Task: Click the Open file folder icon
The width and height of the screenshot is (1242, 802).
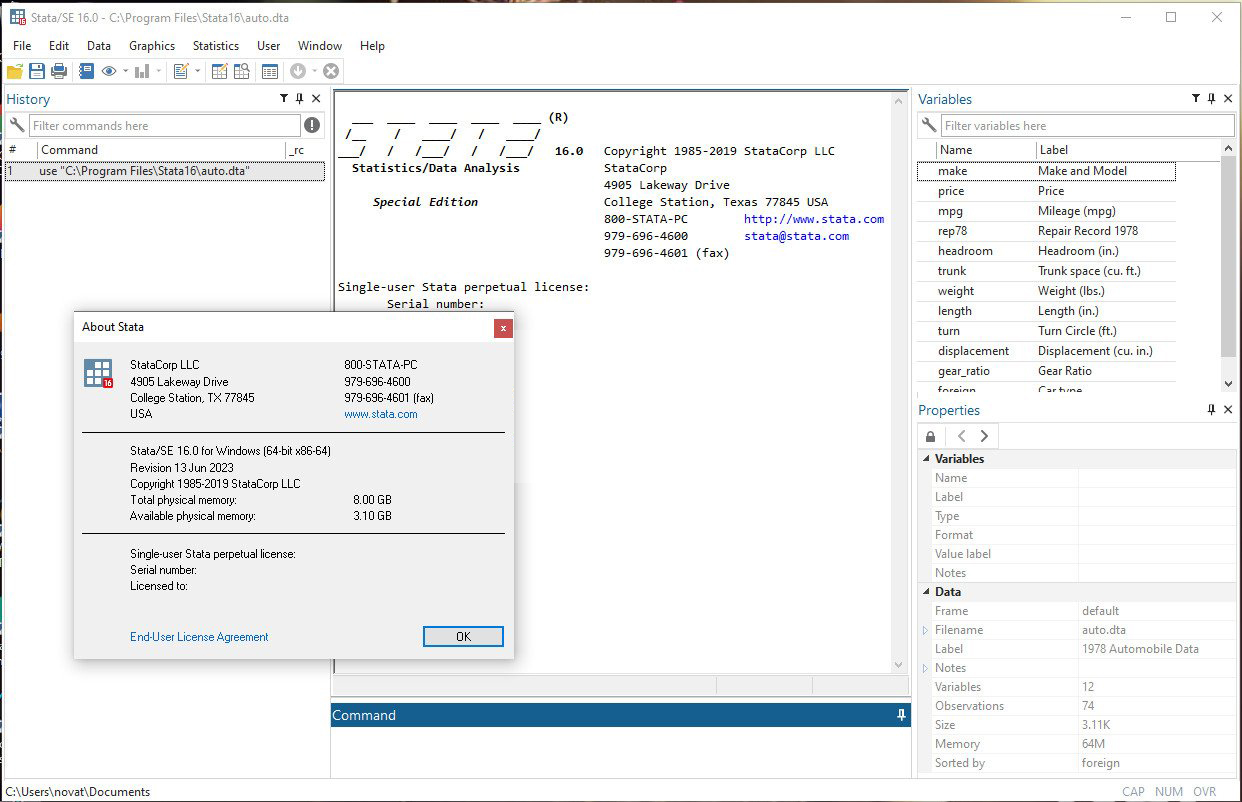Action: [x=15, y=71]
